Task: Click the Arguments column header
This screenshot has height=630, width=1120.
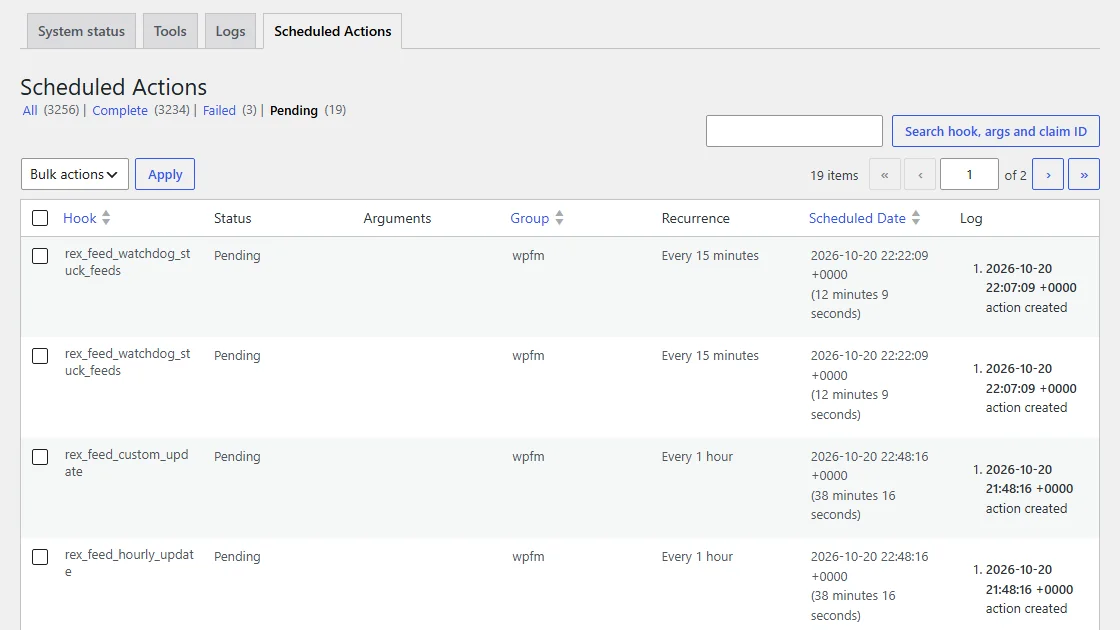Action: 397,219
